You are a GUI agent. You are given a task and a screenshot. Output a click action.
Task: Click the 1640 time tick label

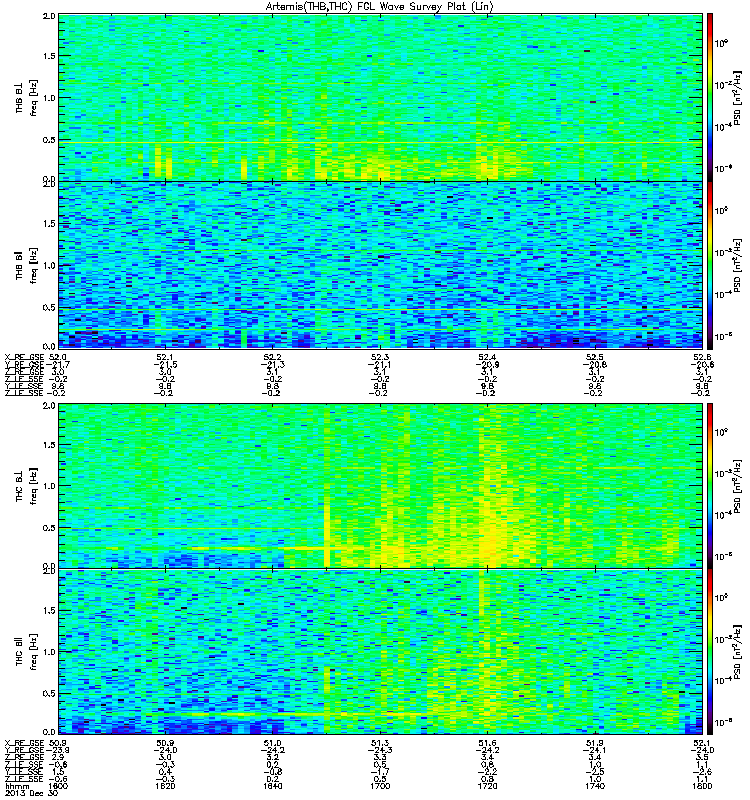click(x=272, y=786)
